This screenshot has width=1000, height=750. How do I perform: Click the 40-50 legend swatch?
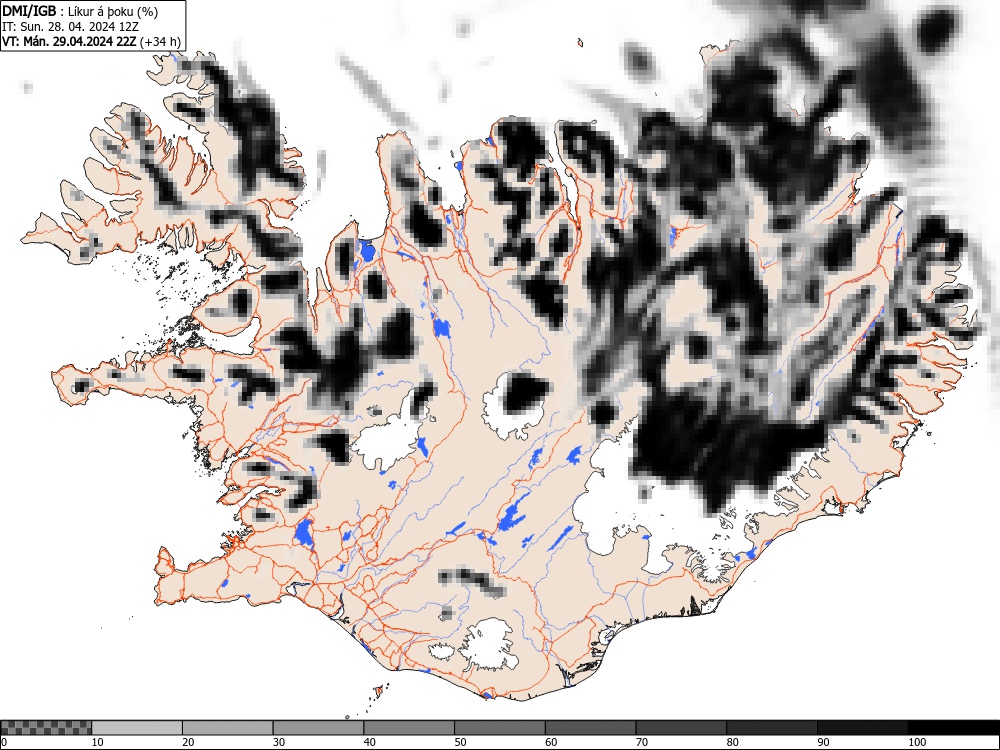409,728
